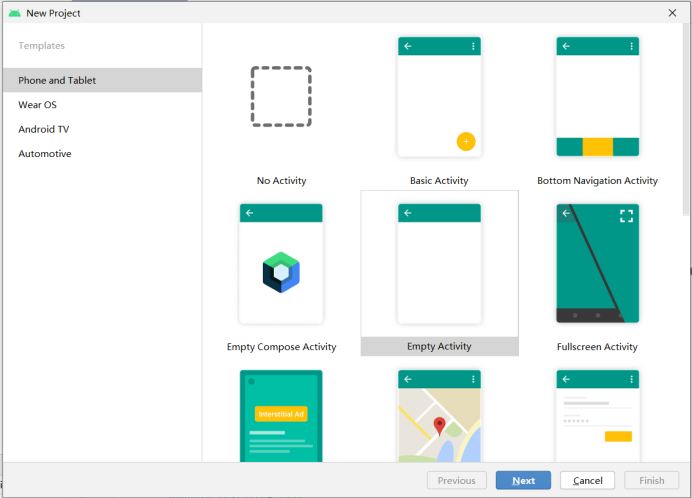
Task: Click the Previous button
Action: tap(457, 480)
